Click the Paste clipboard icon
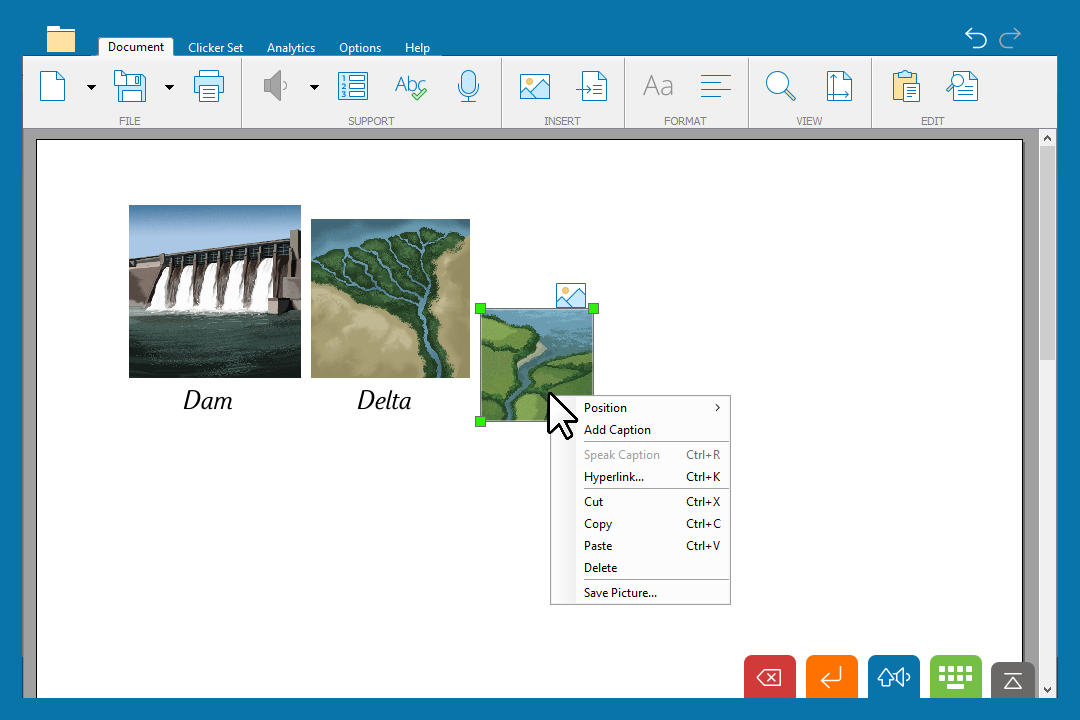This screenshot has width=1080, height=720. (906, 87)
